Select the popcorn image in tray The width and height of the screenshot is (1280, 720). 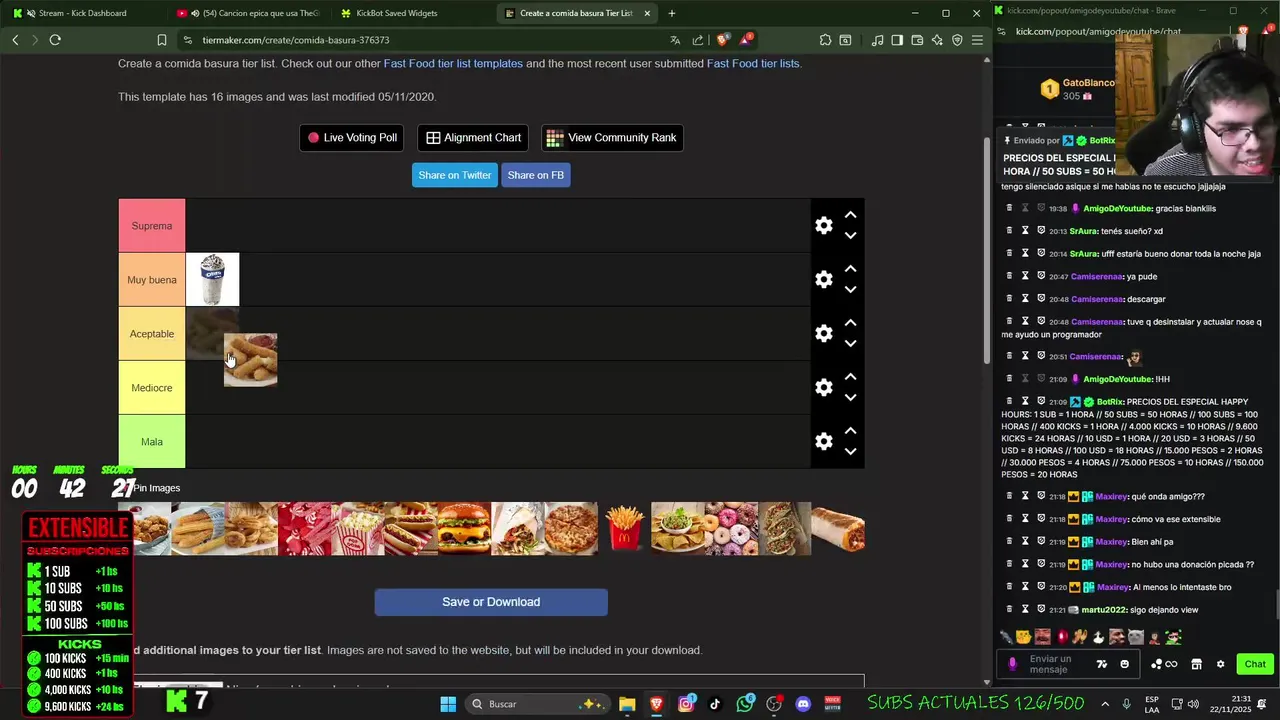pyautogui.click(x=358, y=528)
